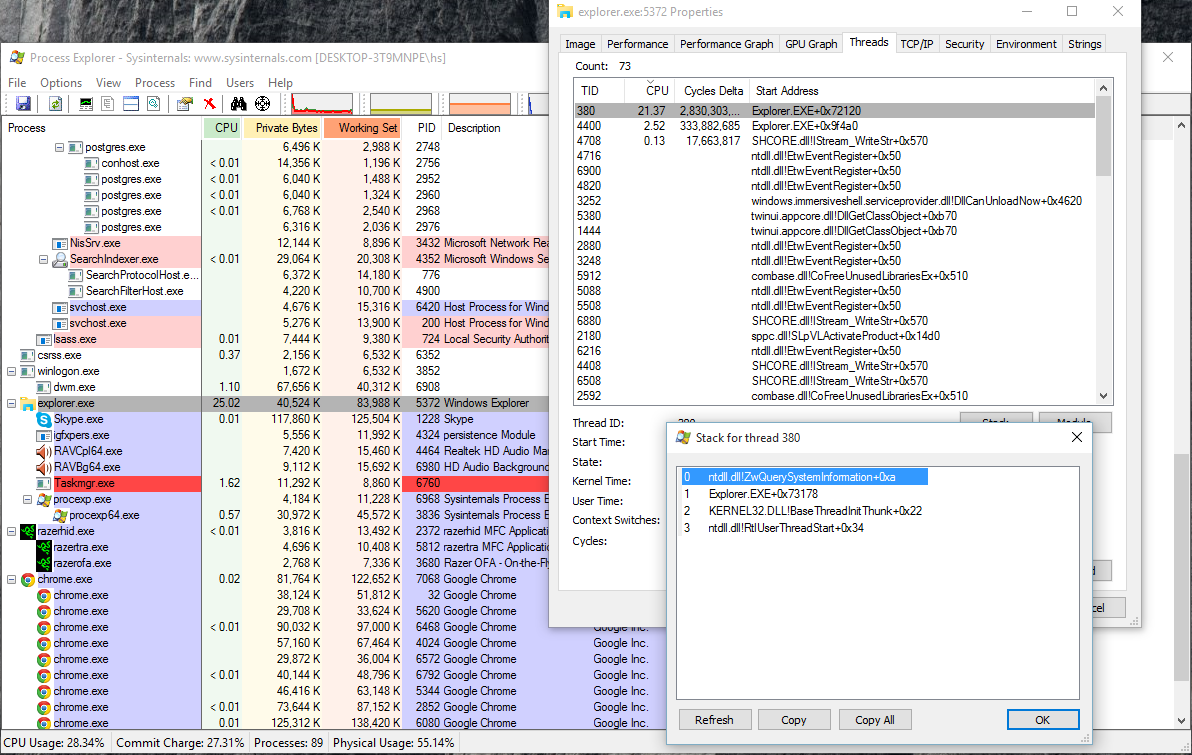Viewport: 1192px width, 755px height.
Task: Click the CPU usage mini graph in toolbar
Action: (322, 104)
